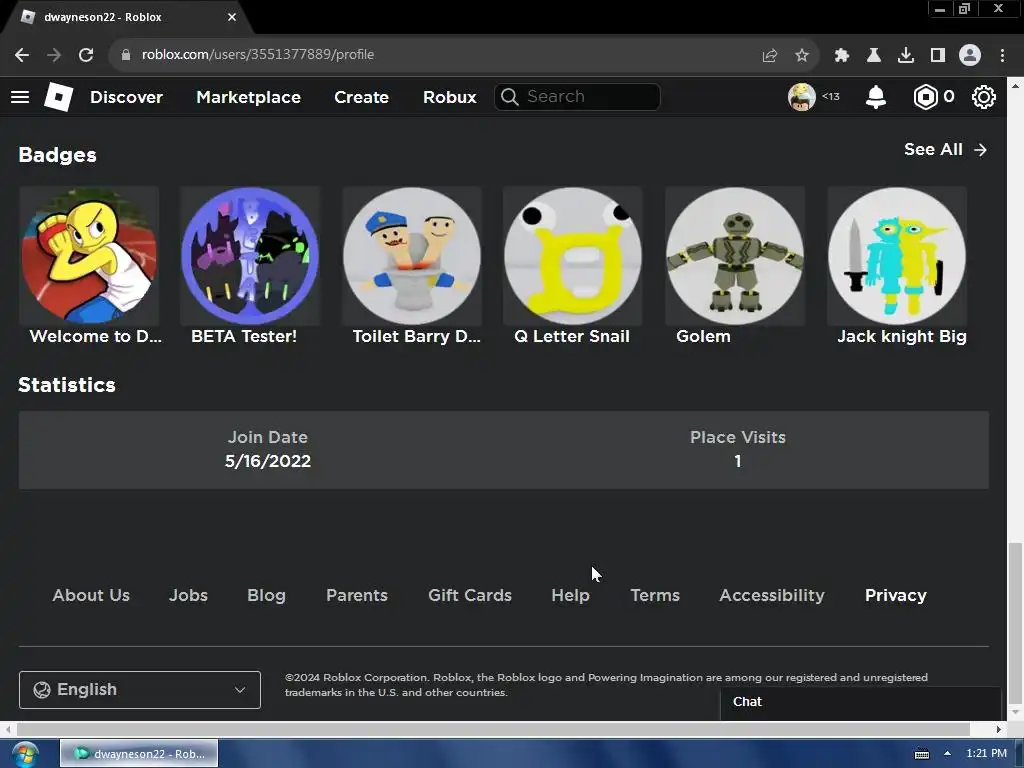1024x768 pixels.
Task: Open the on-screen keyboard tray icon
Action: tap(921, 754)
